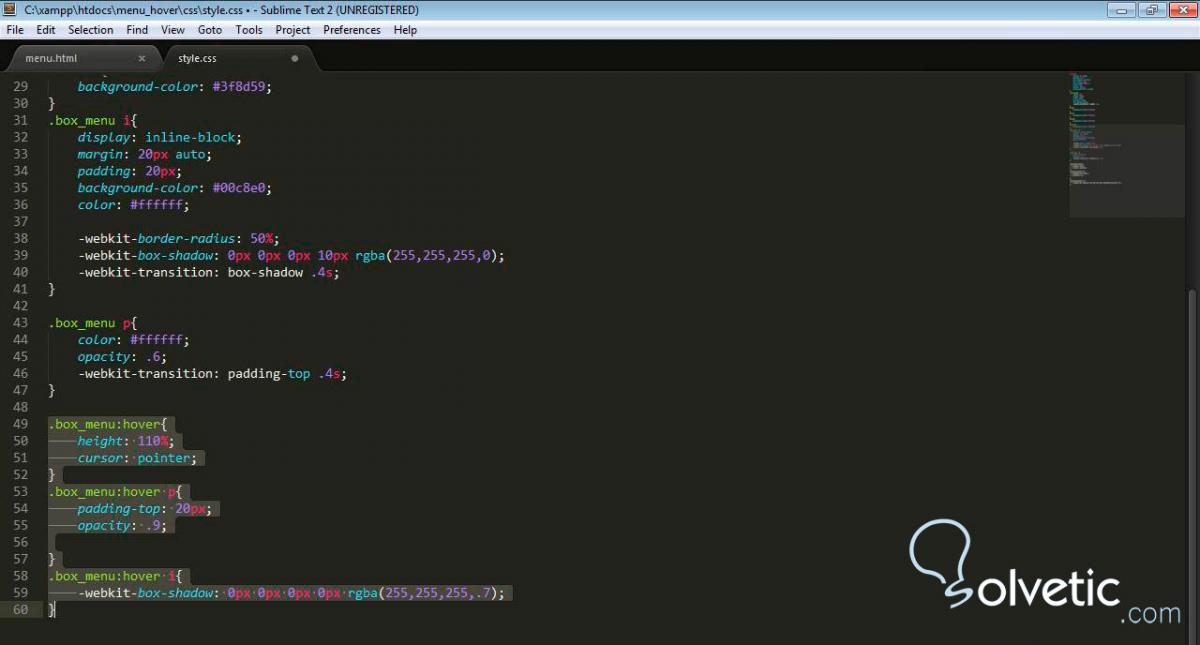Open the Help menu
The image size is (1200, 645).
pyautogui.click(x=405, y=30)
